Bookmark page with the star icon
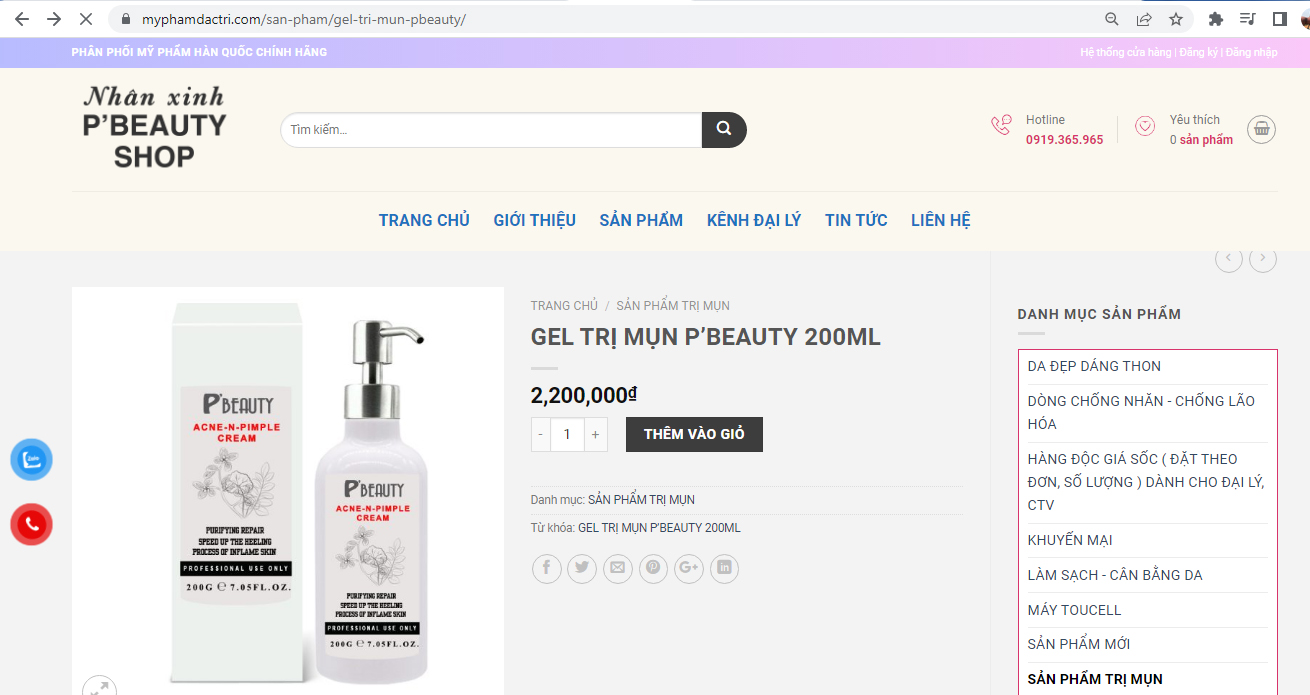The image size is (1310, 695). tap(1176, 19)
